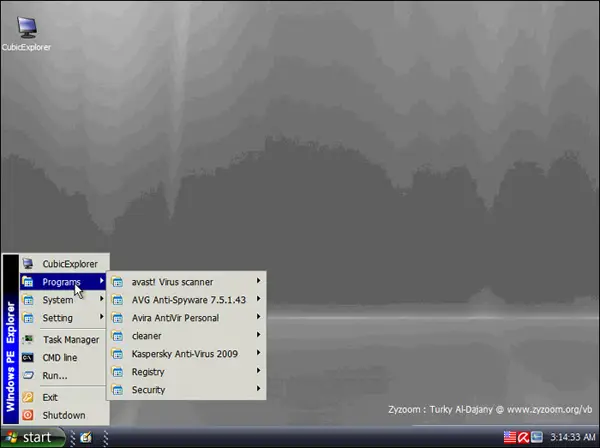The image size is (600, 448).
Task: Expand the Registry submenu arrow
Action: coord(259,370)
